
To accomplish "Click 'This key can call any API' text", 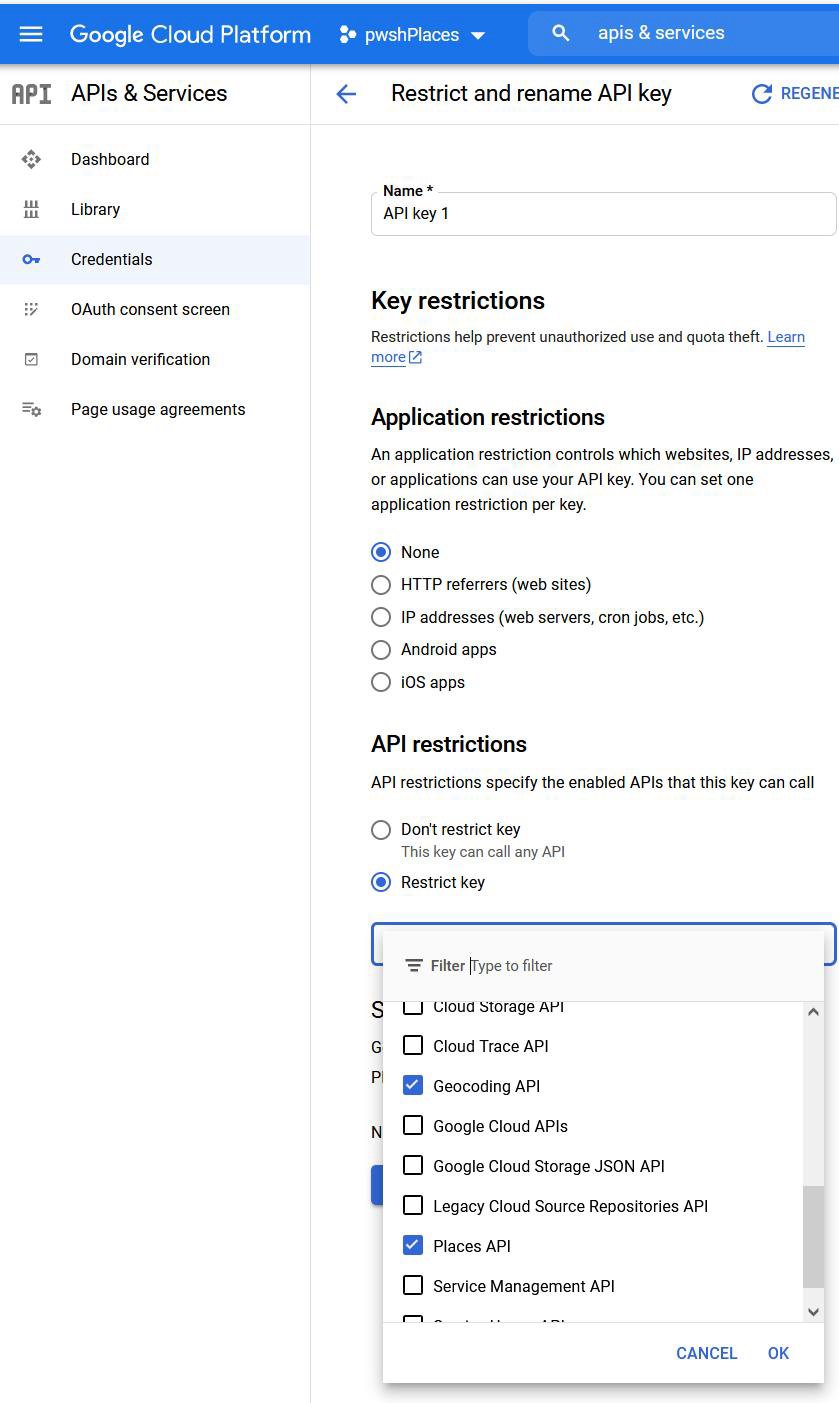I will pos(483,852).
